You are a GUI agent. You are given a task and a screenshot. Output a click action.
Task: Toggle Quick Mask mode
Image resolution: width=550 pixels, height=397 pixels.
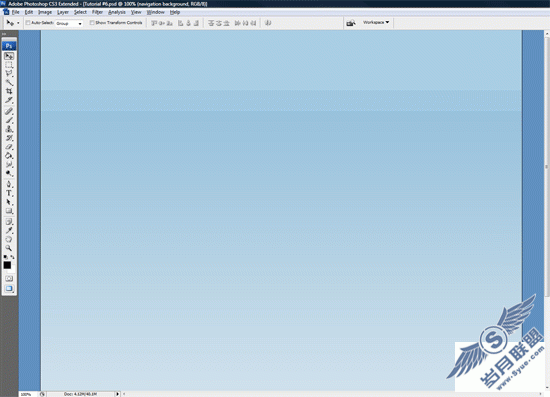[x=9, y=278]
